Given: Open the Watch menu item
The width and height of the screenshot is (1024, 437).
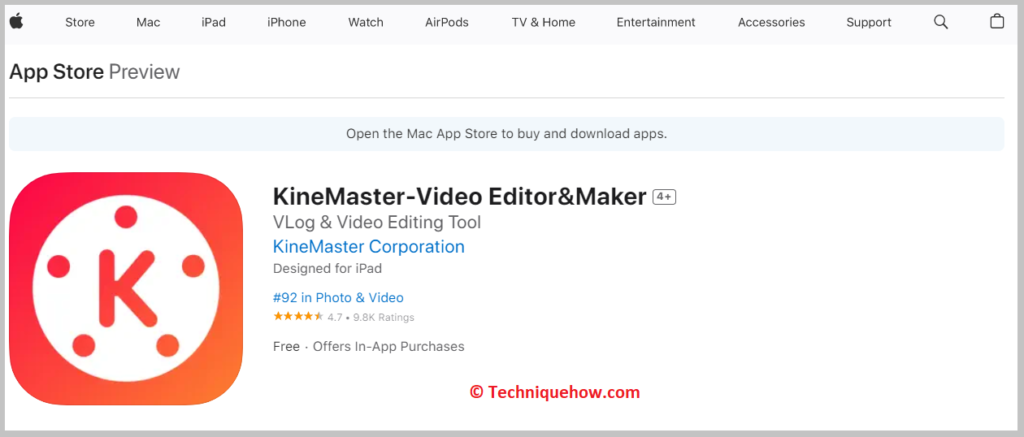Looking at the screenshot, I should 366,22.
